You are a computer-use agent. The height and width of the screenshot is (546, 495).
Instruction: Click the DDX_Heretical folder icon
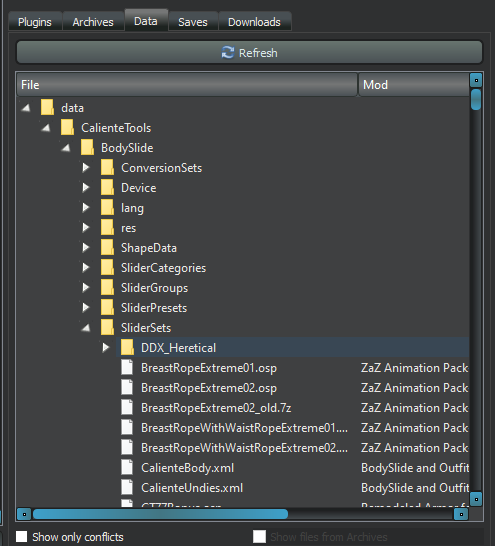click(x=127, y=347)
